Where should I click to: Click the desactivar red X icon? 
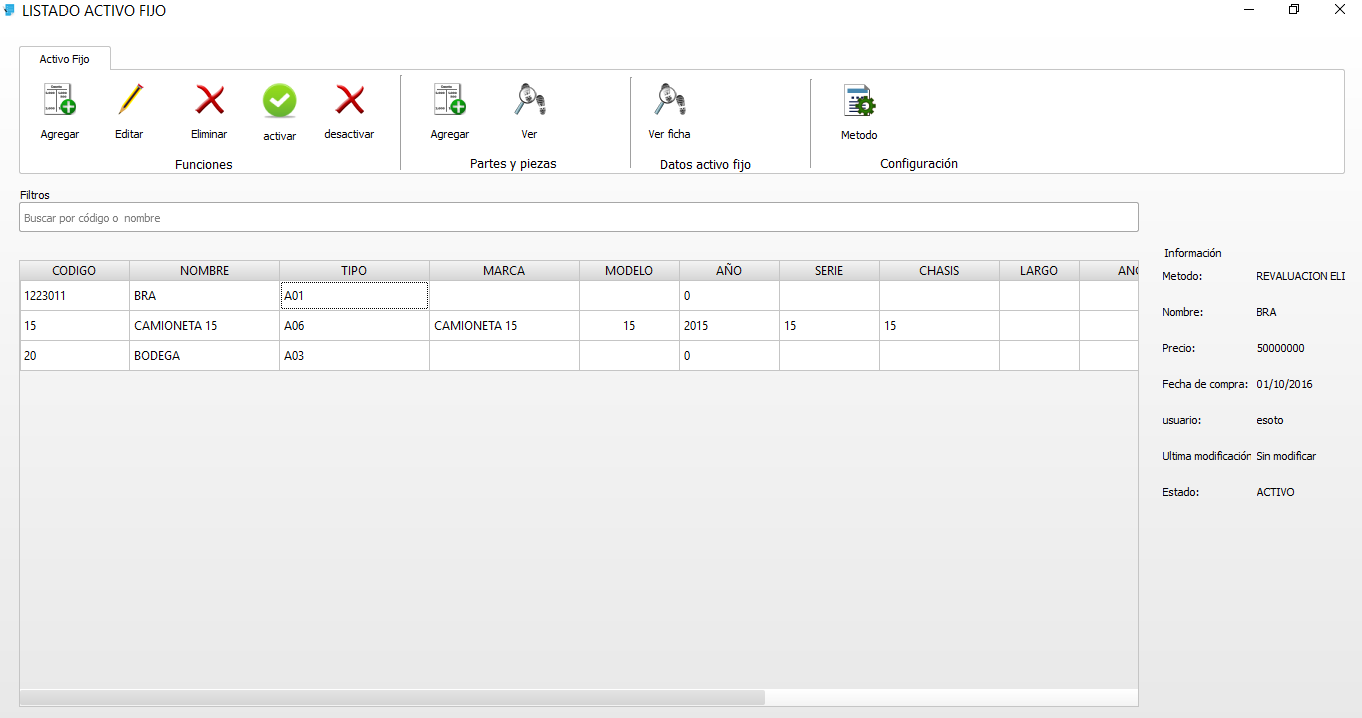349,100
